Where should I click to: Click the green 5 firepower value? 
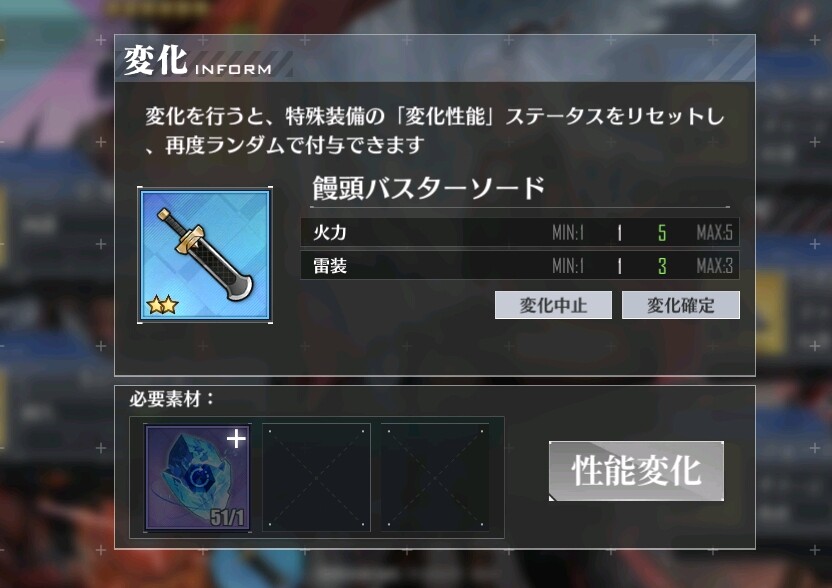pyautogui.click(x=662, y=232)
